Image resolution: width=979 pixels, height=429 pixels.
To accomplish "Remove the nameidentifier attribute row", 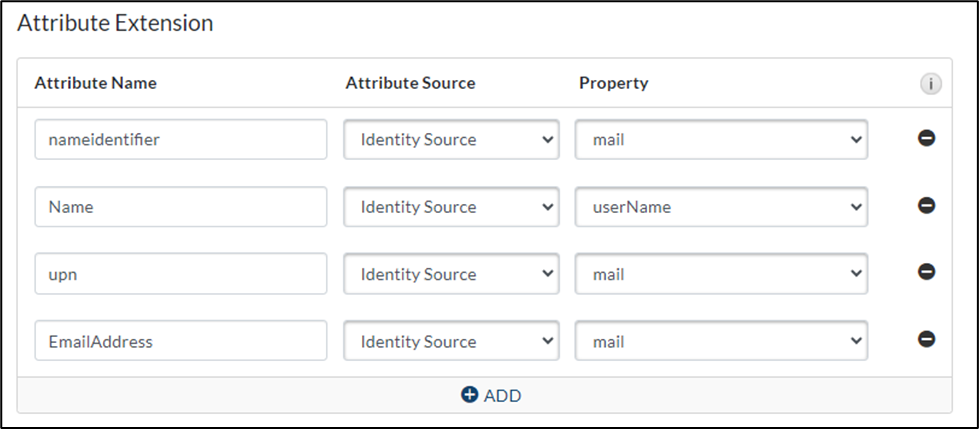I will pos(926,139).
